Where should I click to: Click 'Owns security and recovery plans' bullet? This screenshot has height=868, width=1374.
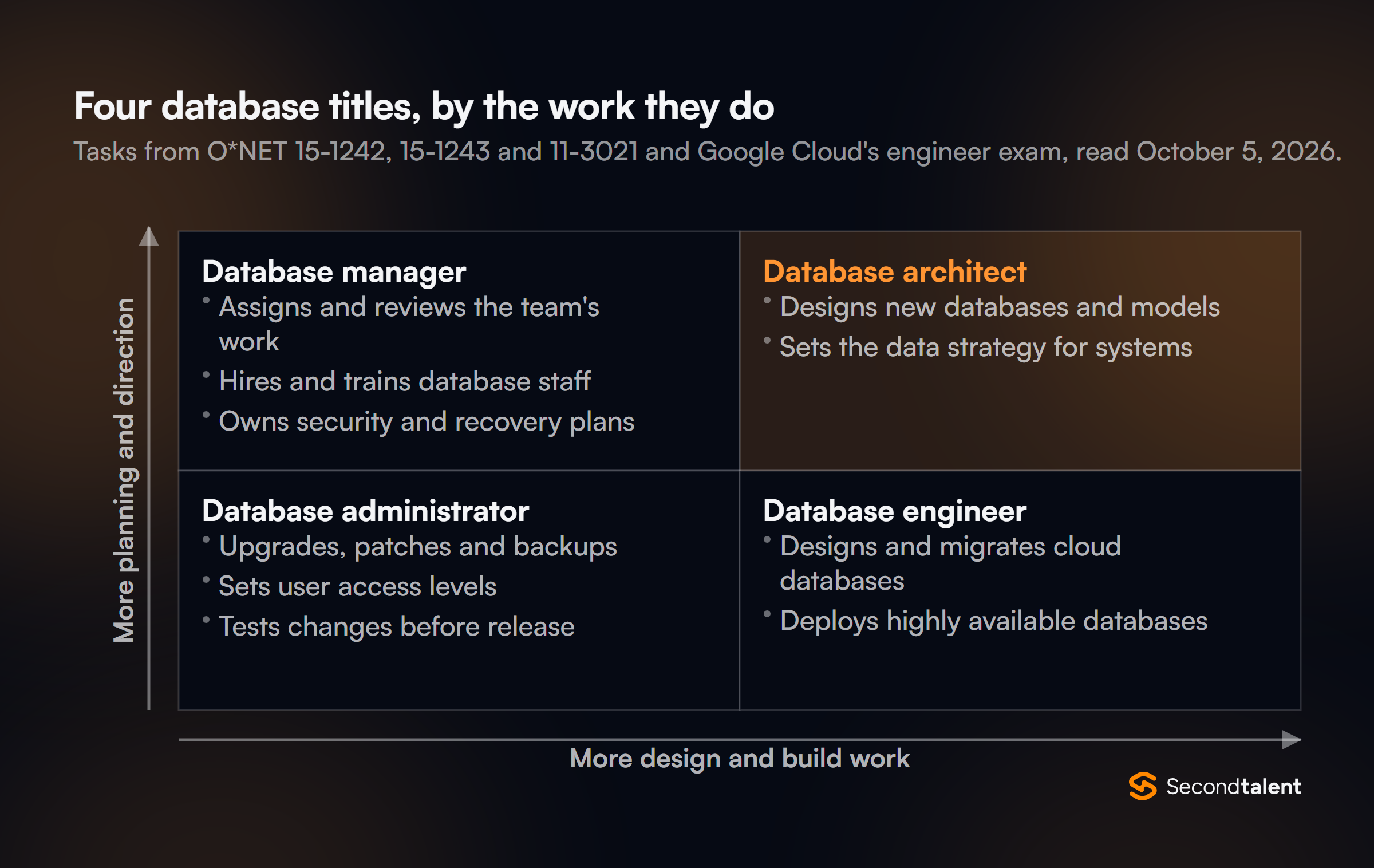pyautogui.click(x=427, y=422)
